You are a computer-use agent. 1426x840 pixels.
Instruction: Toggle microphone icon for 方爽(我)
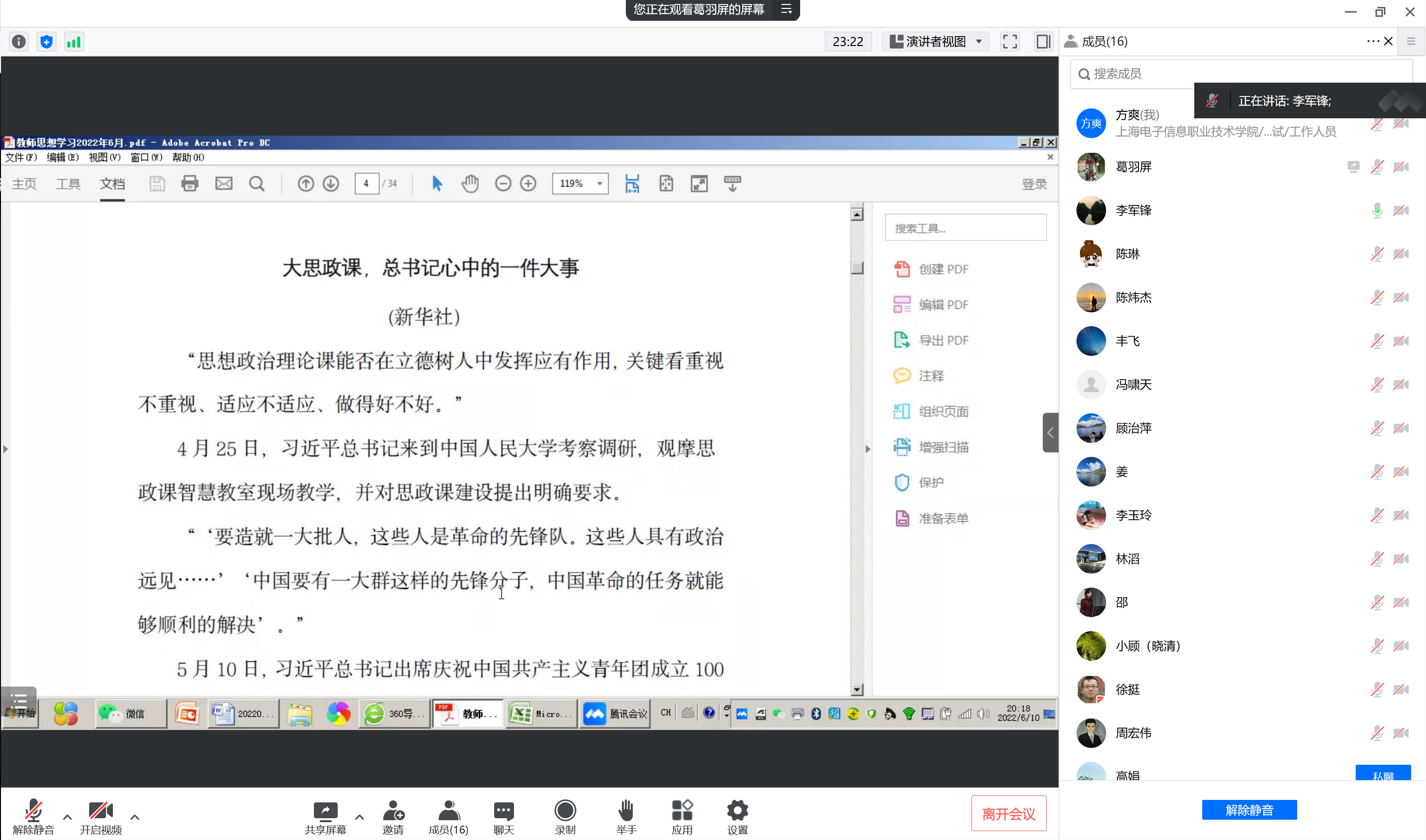pyautogui.click(x=1377, y=123)
